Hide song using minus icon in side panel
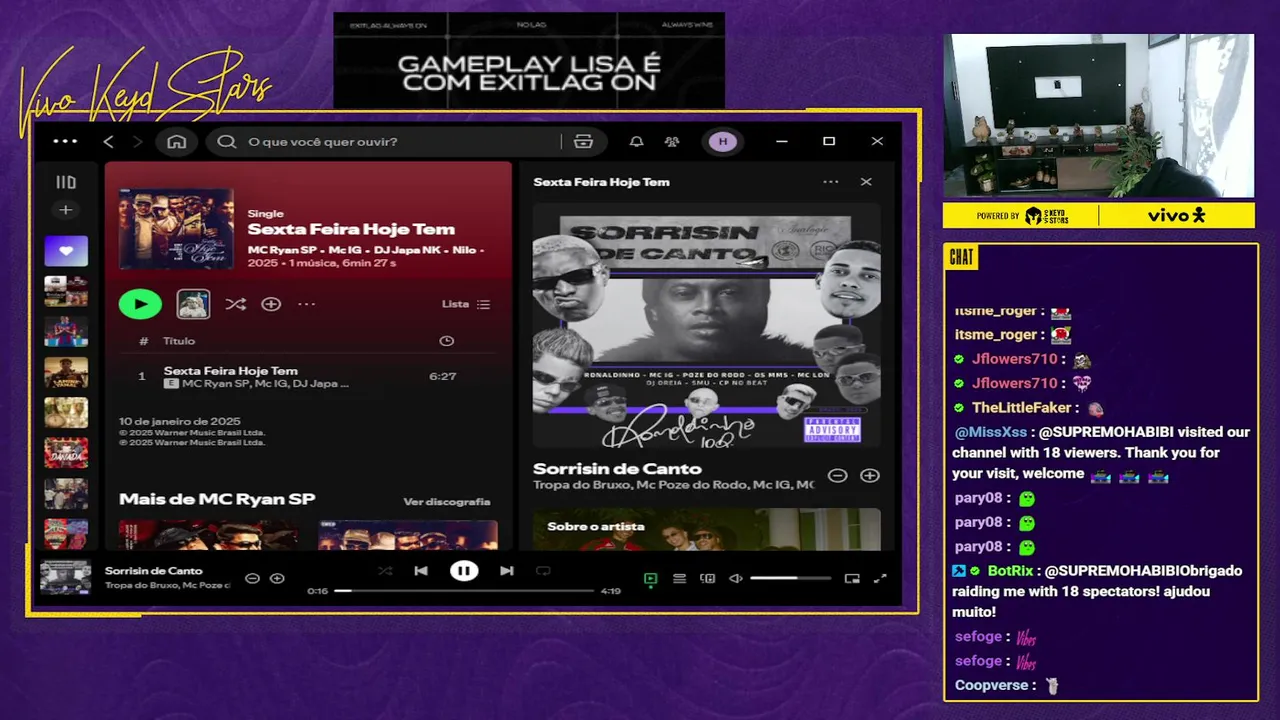This screenshot has height=720, width=1280. click(x=838, y=476)
